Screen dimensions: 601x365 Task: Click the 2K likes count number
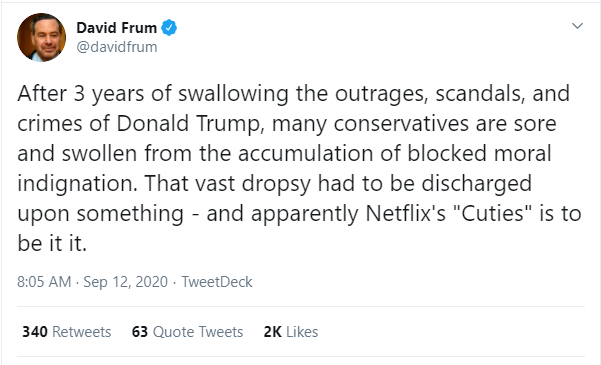click(273, 332)
